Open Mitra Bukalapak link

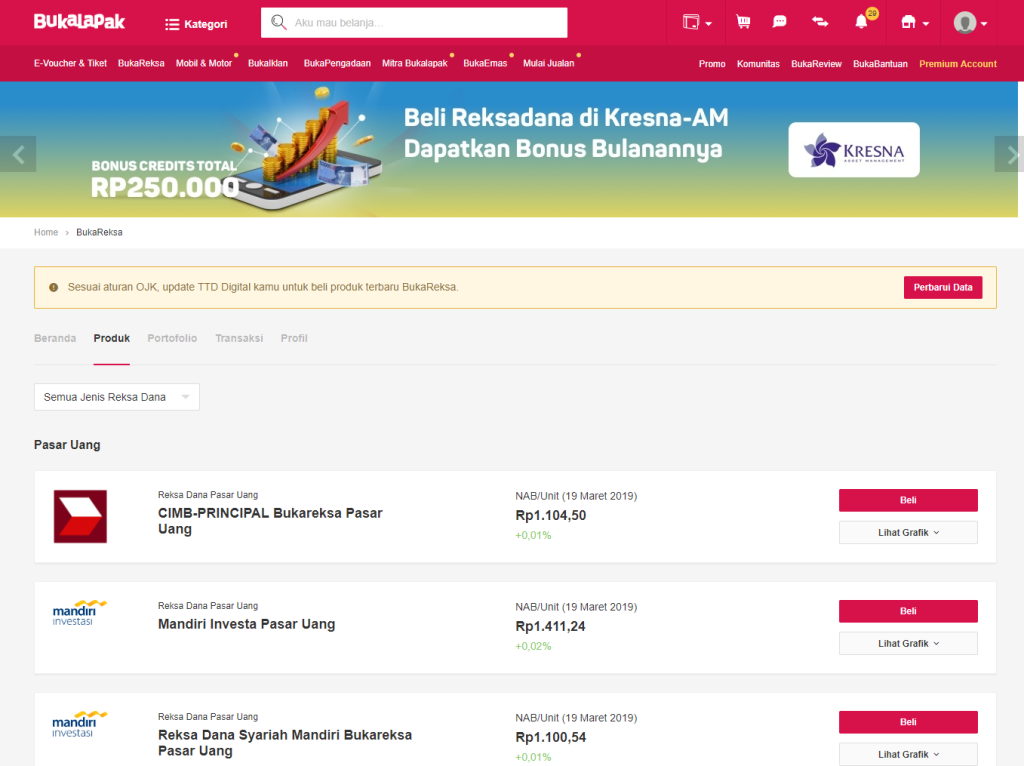(415, 63)
